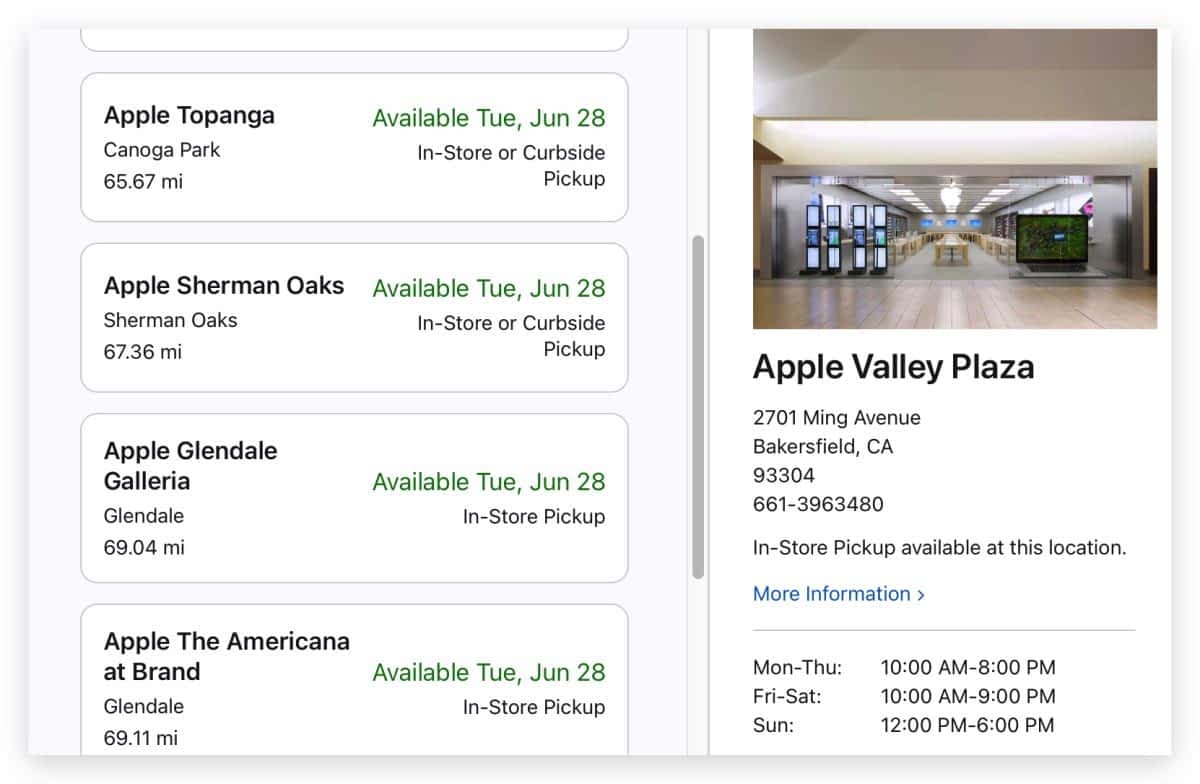Click In-Store or Curbside Pickup for Topanga

(511, 166)
